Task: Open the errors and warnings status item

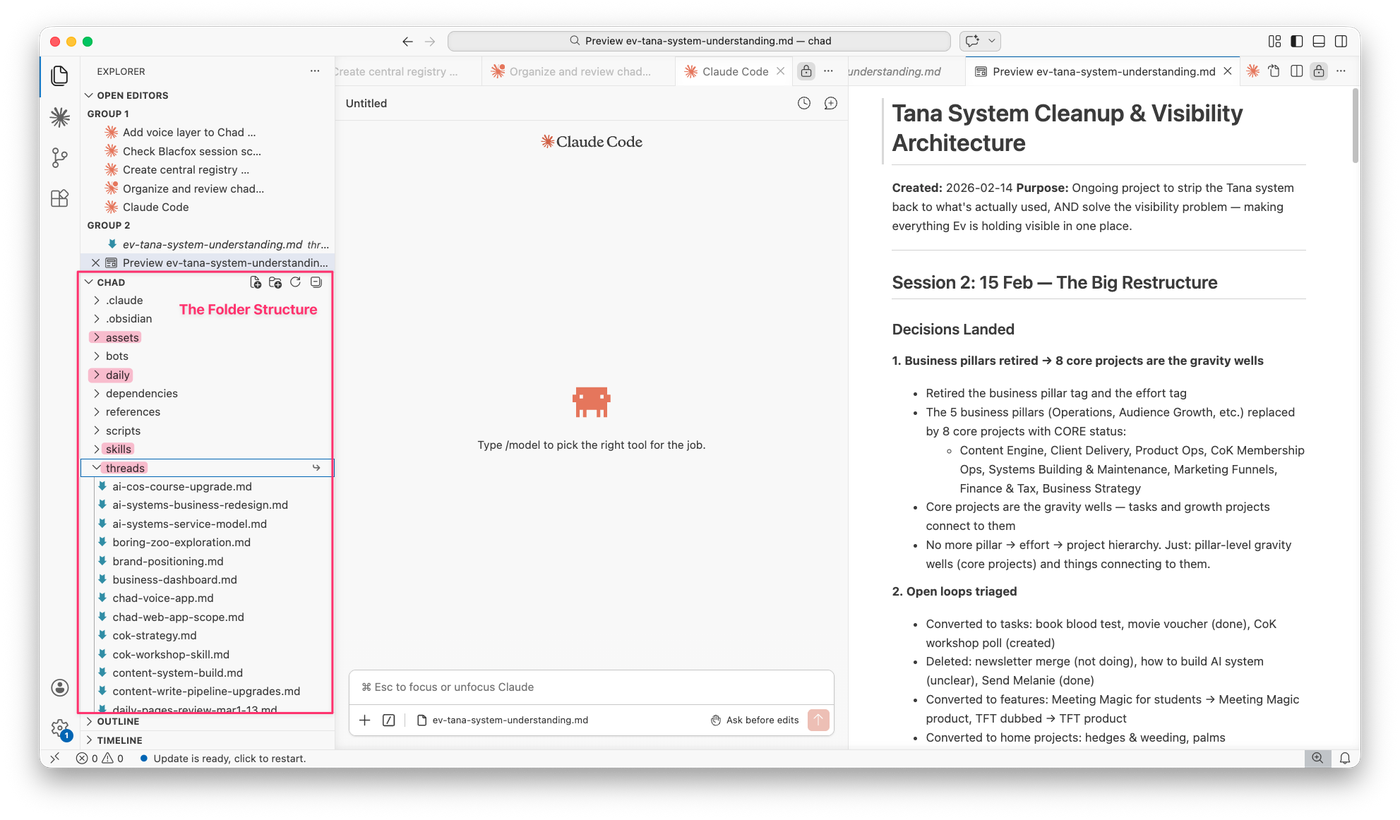Action: 100,758
